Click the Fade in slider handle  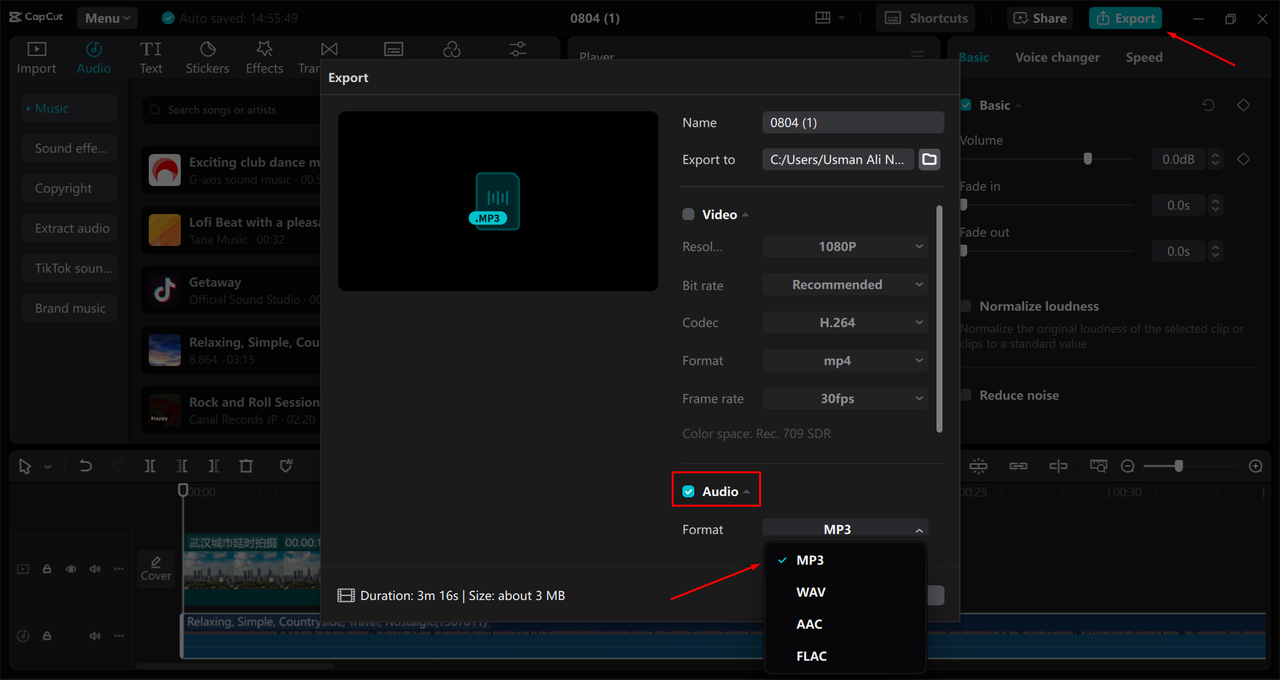click(964, 205)
